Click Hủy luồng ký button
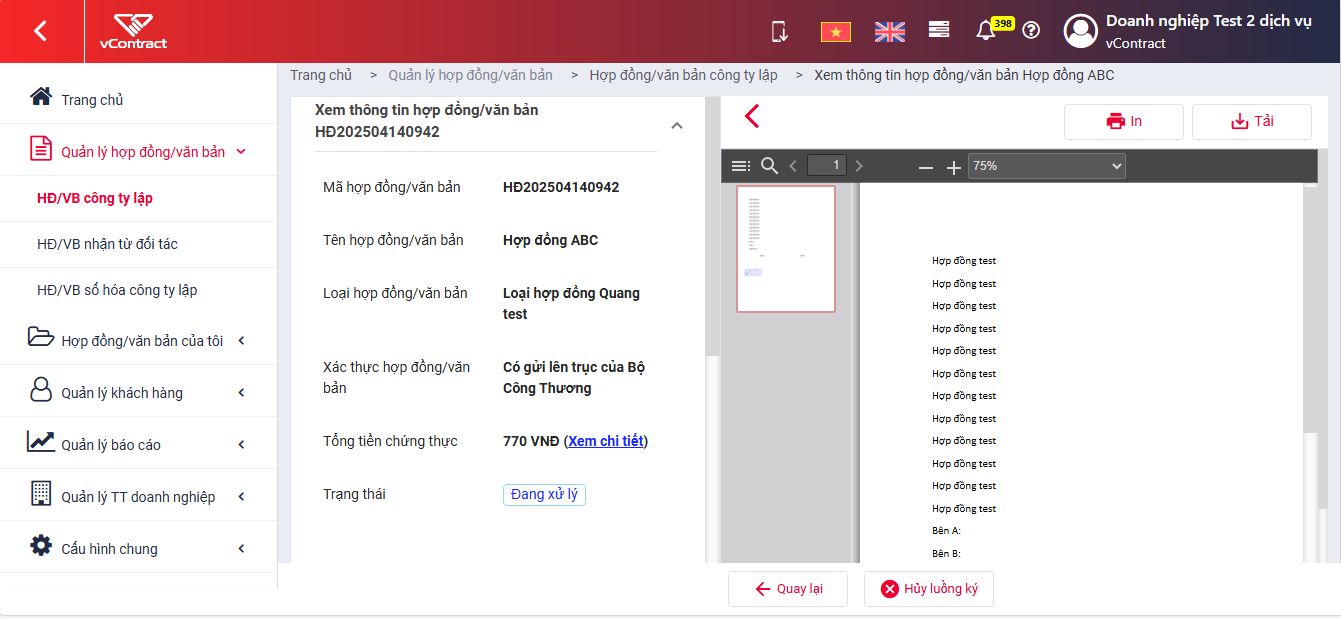This screenshot has height=619, width=1341. coord(929,589)
